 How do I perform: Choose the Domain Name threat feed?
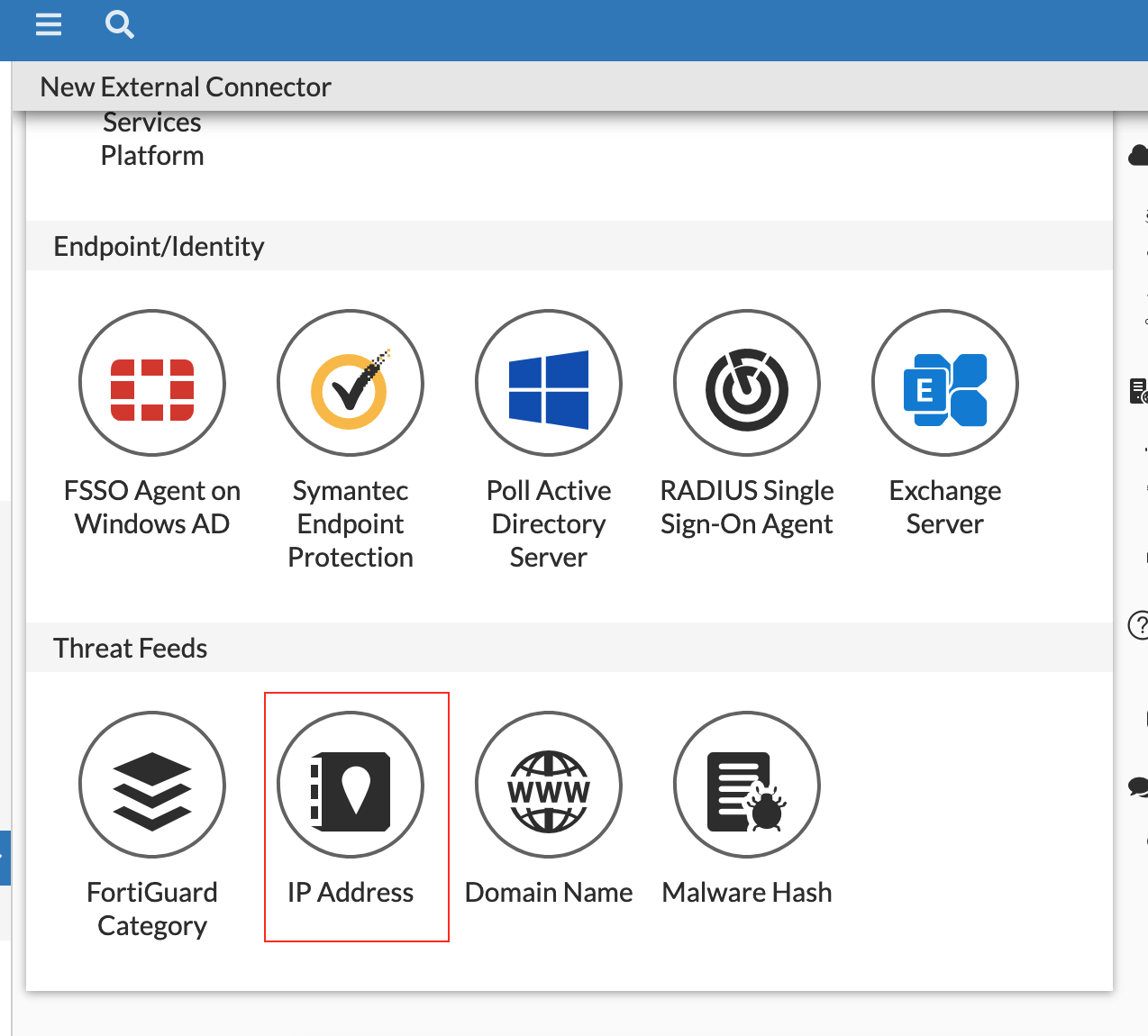pos(548,785)
